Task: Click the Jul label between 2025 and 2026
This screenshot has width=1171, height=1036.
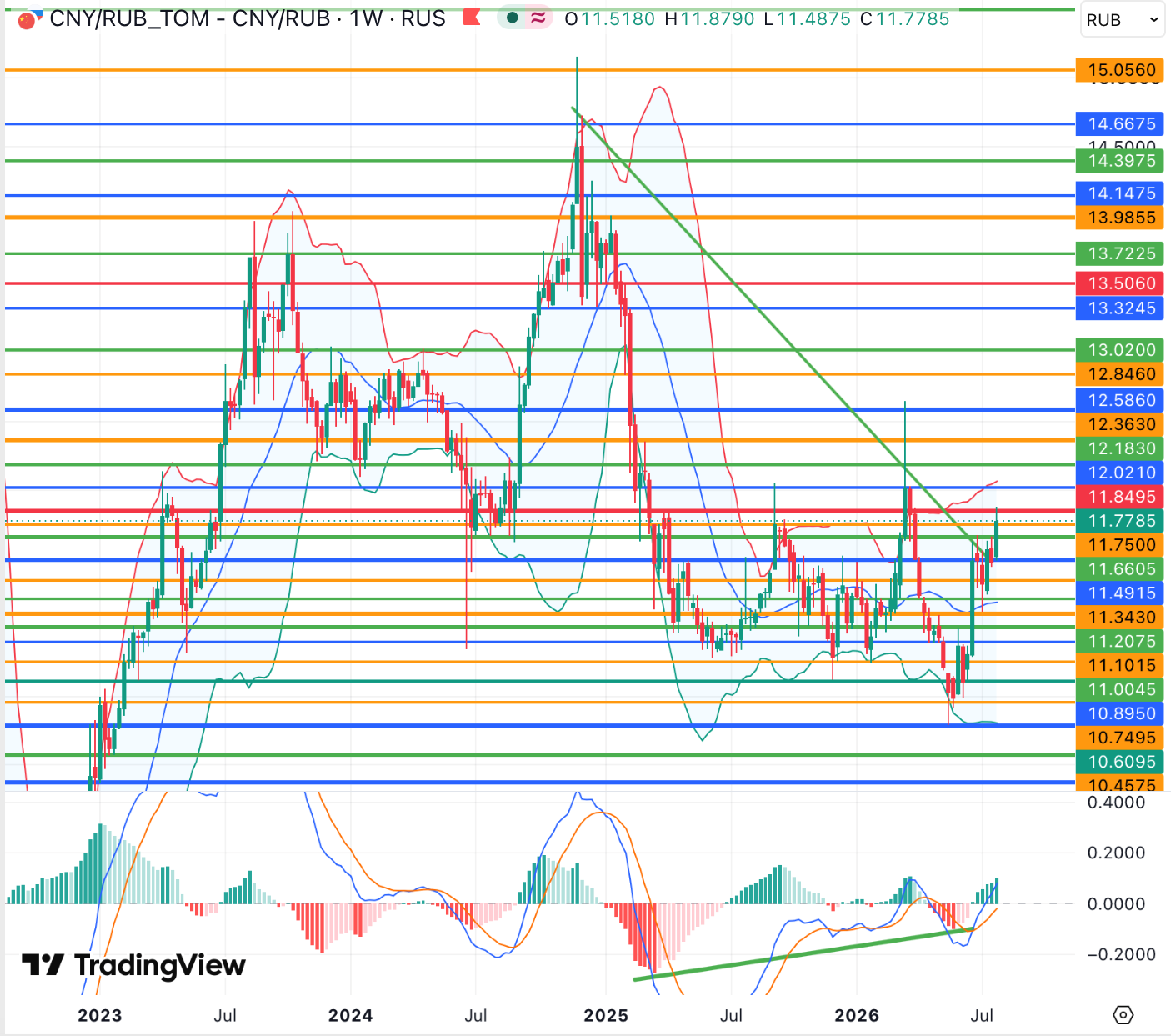Action: tap(731, 1015)
